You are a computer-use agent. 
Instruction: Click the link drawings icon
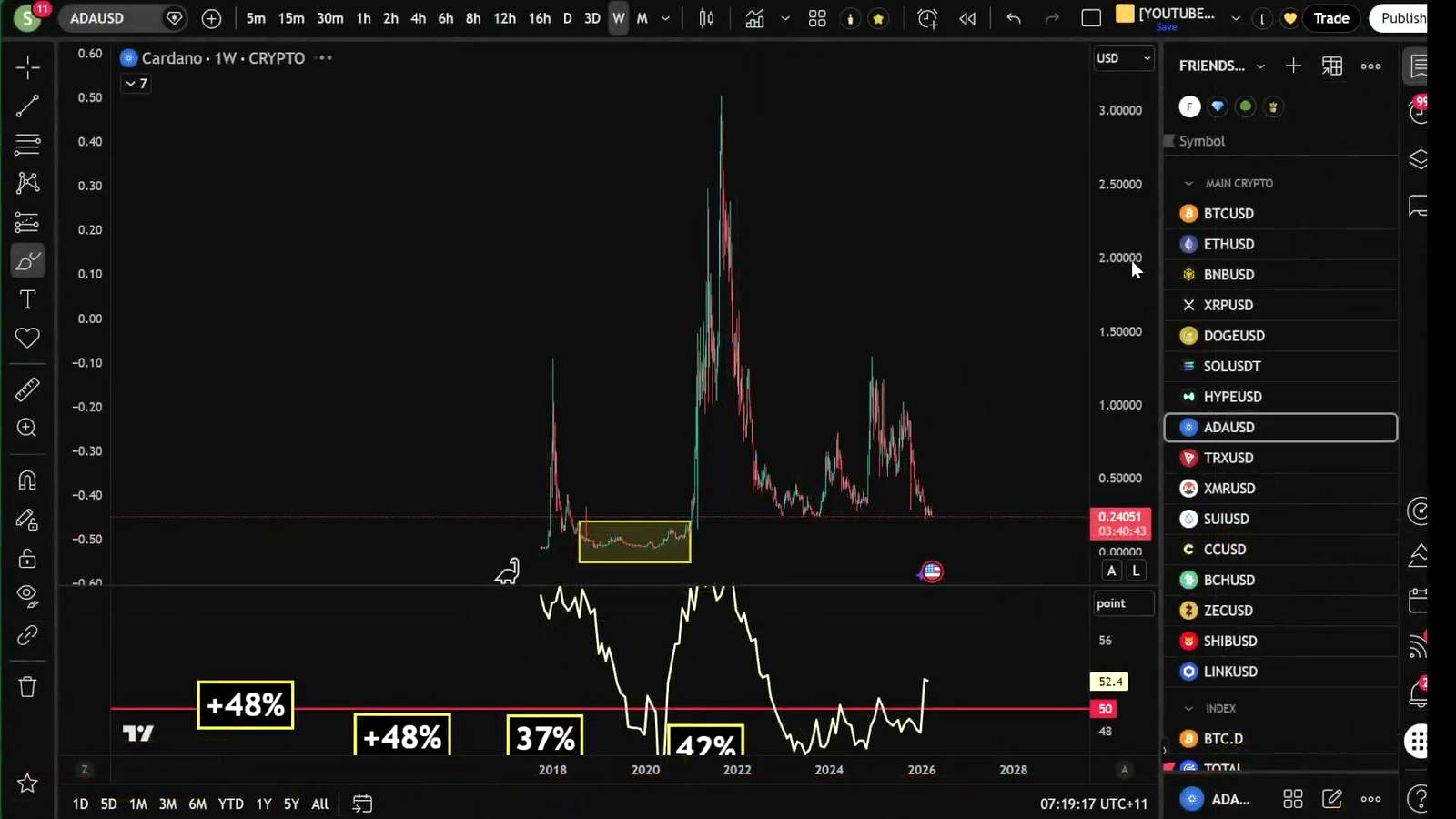tap(27, 635)
